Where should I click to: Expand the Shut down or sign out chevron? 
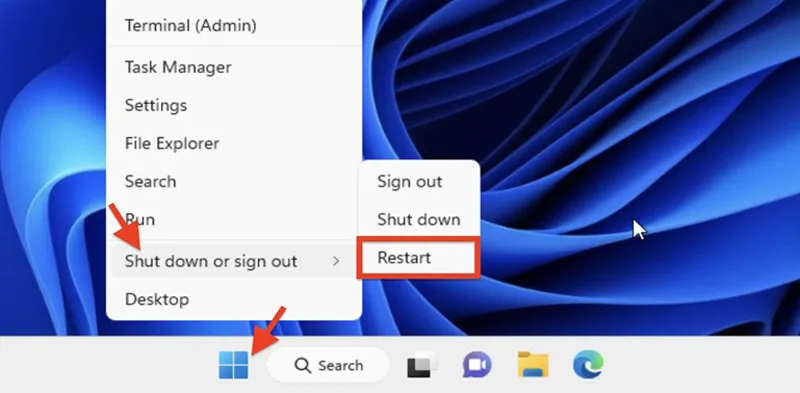tap(336, 261)
